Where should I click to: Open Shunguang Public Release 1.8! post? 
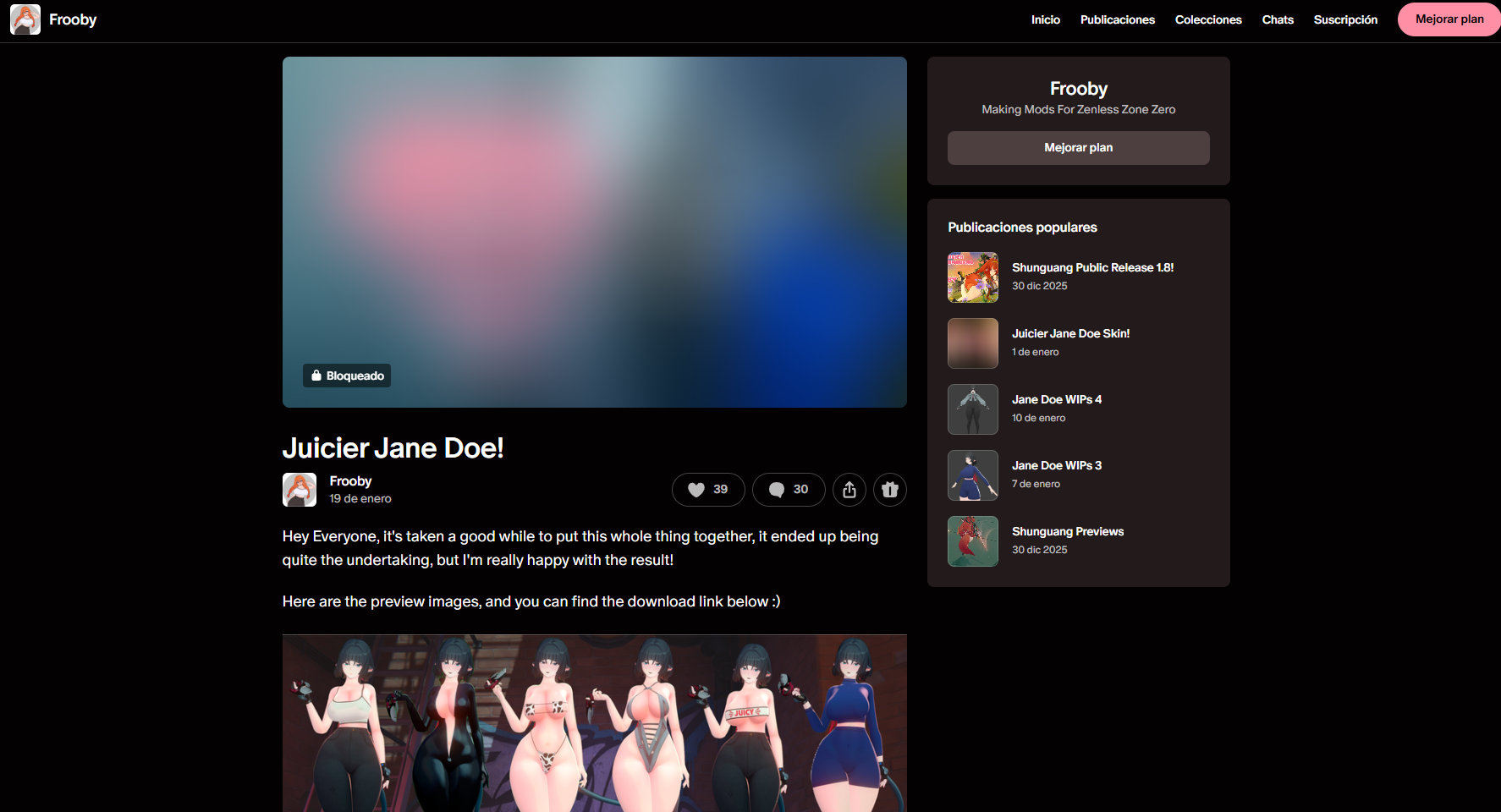tap(1093, 267)
